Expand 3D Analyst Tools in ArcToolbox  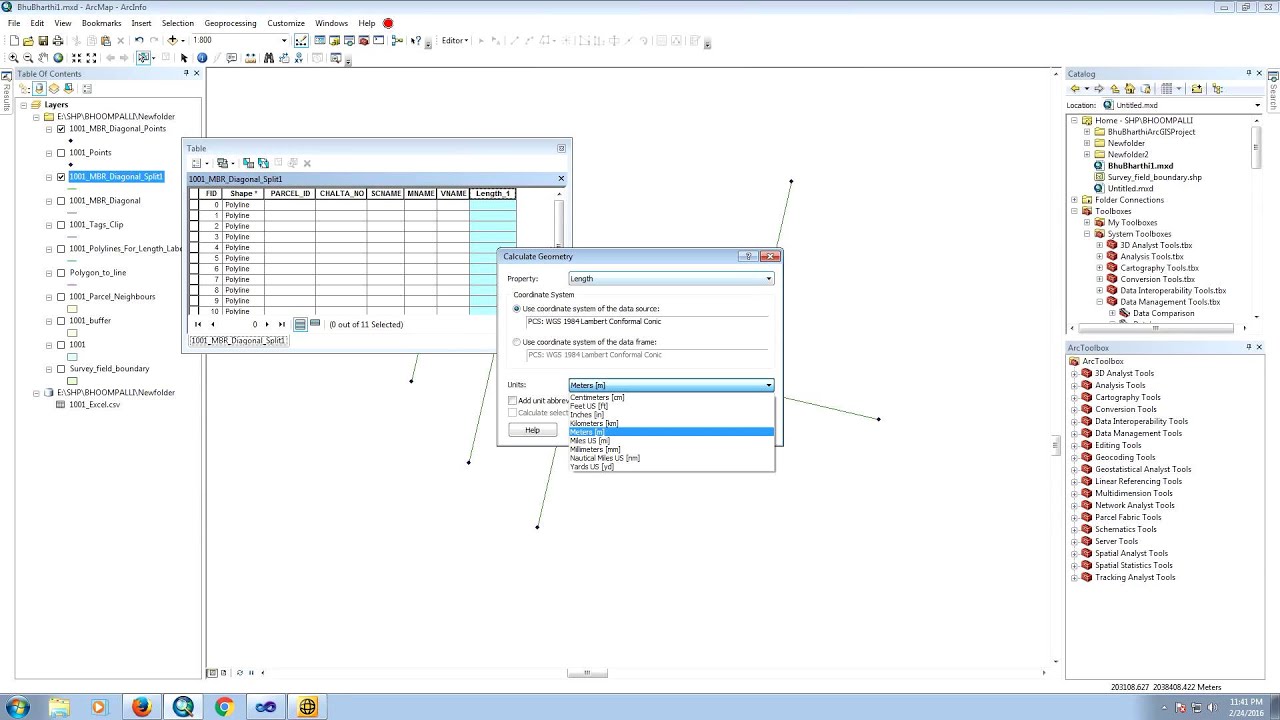[x=1075, y=373]
